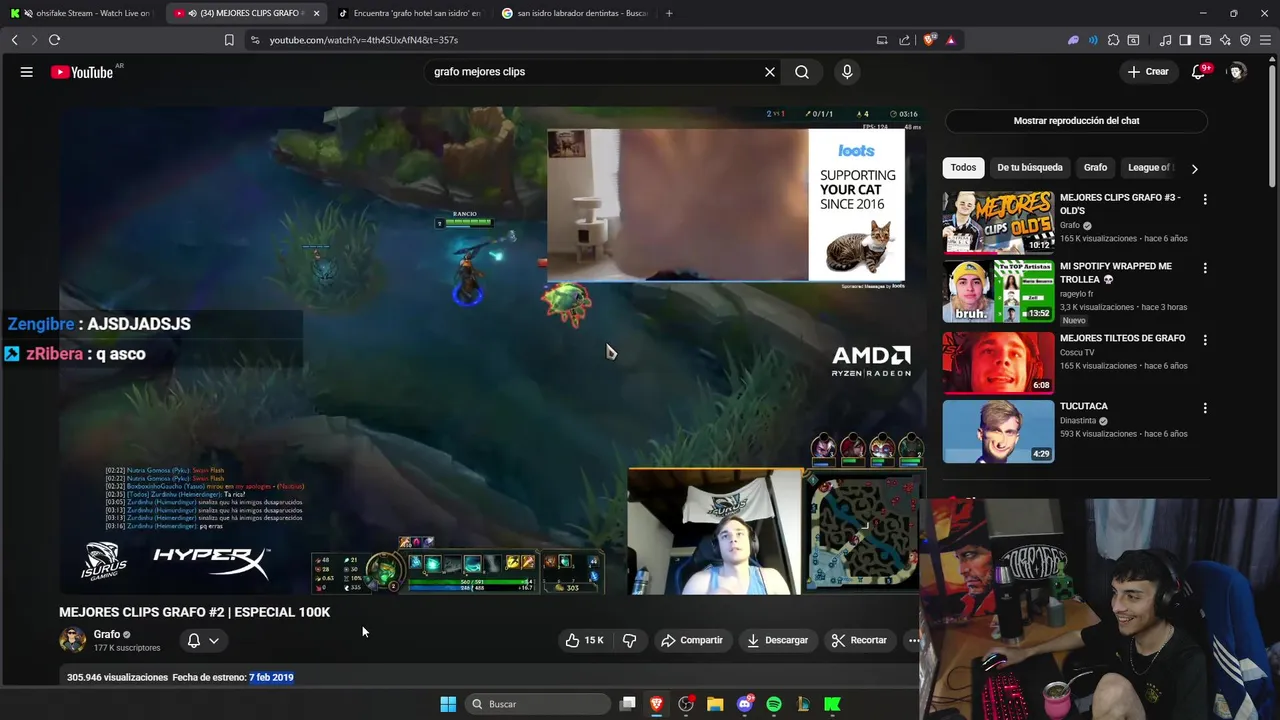1280x720 pixels.
Task: Click the browser address bar URL
Action: click(x=364, y=40)
